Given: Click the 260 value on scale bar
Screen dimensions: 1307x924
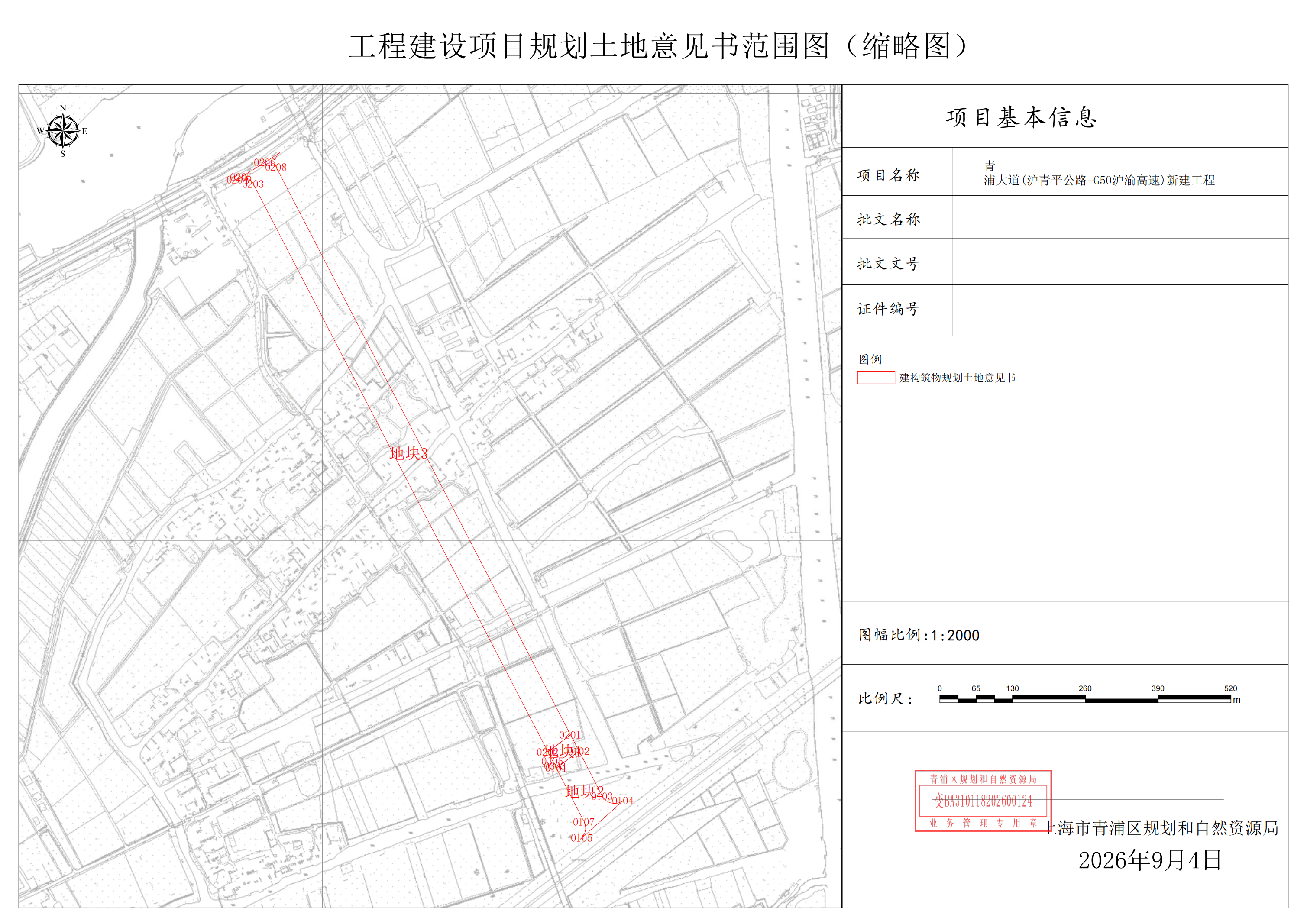Looking at the screenshot, I should (1085, 688).
